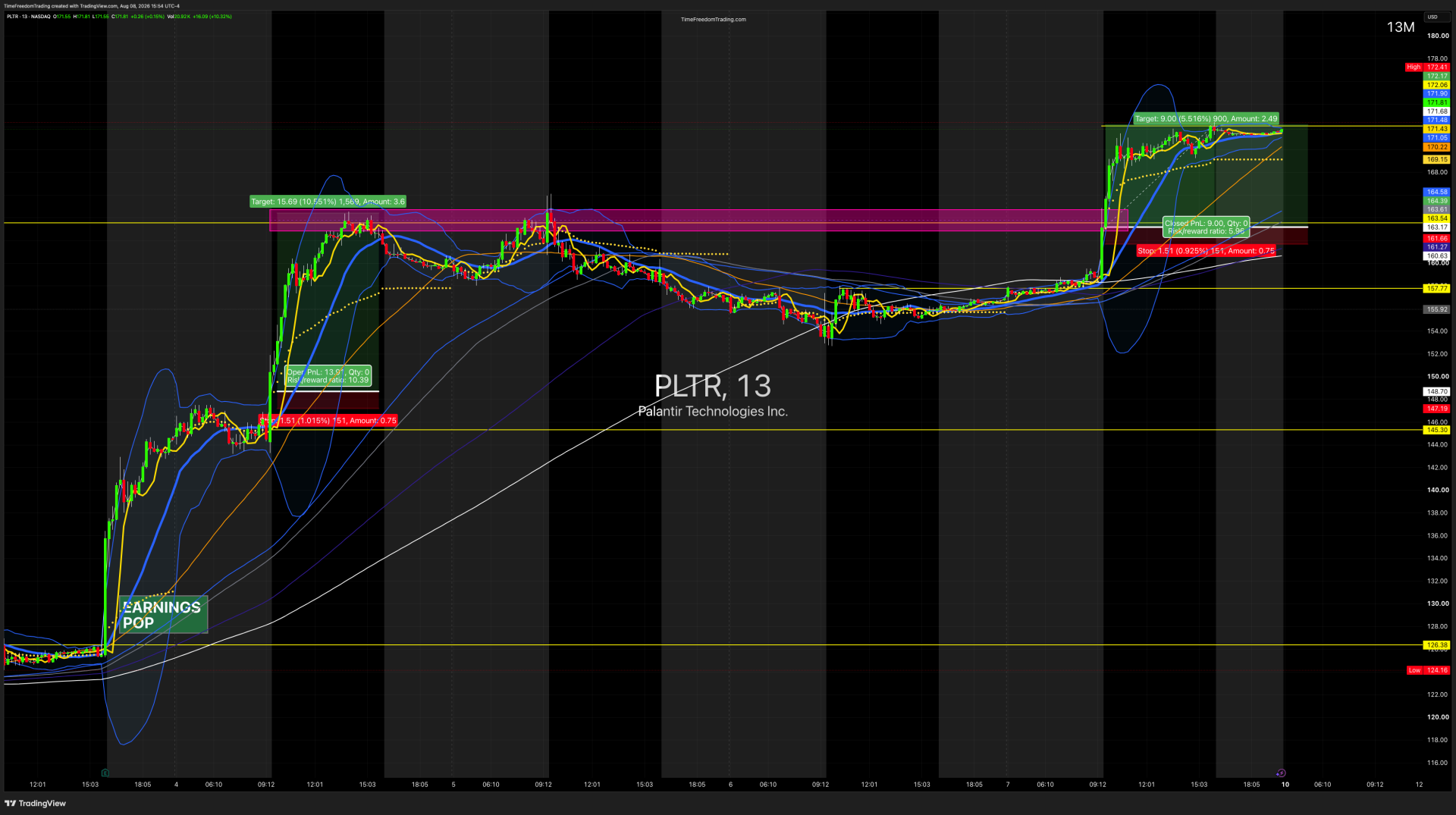Click the red Low 124.16 price label
Image resolution: width=1456 pixels, height=815 pixels.
coord(1428,670)
